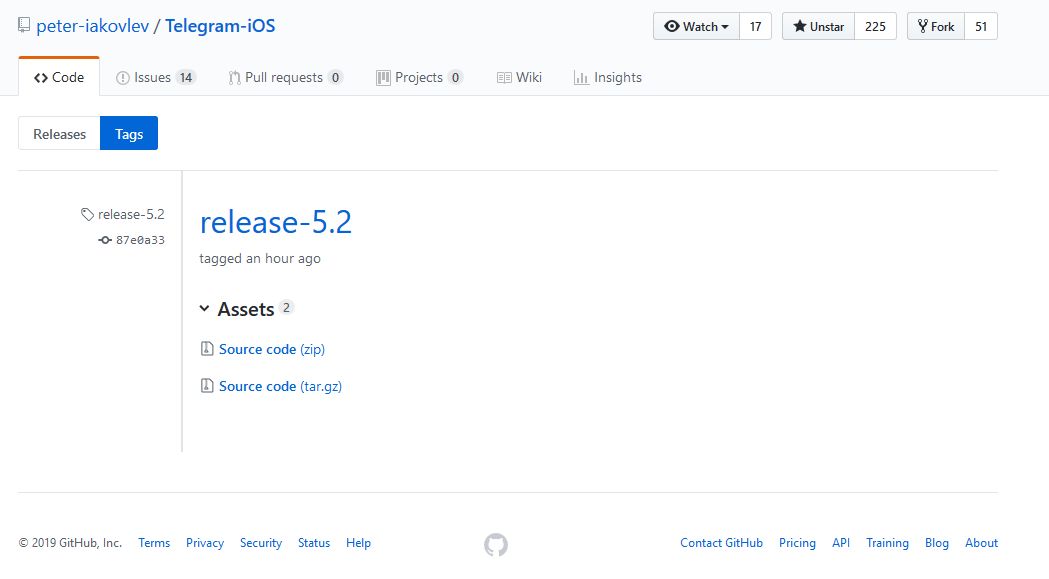Click the Insights bar-graph icon
The height and width of the screenshot is (579, 1049).
click(581, 78)
